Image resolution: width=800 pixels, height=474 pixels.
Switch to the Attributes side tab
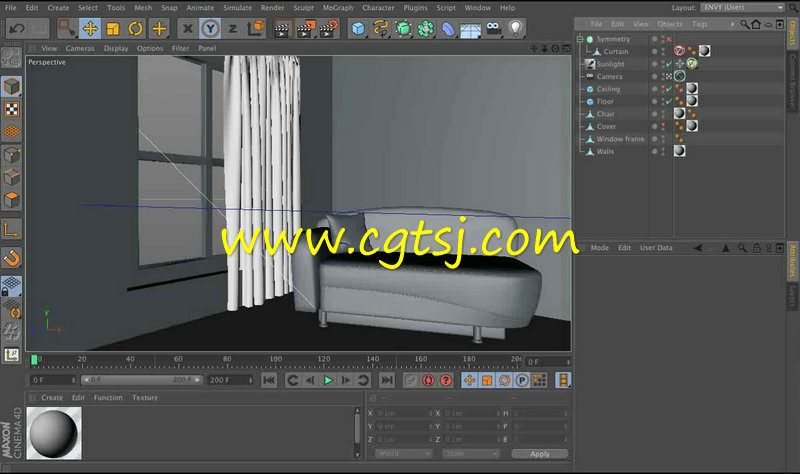coord(792,260)
